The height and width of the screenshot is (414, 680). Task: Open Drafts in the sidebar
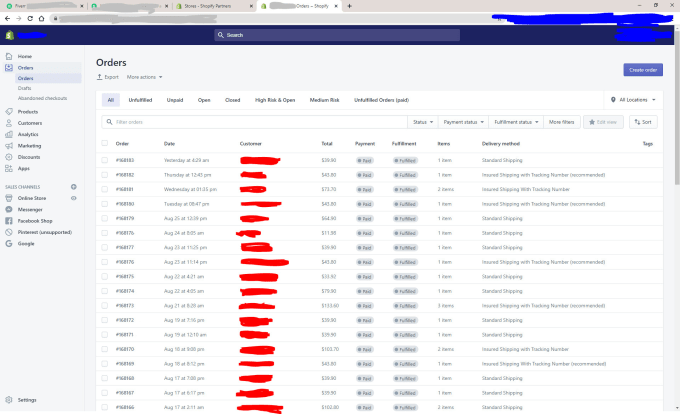point(24,88)
